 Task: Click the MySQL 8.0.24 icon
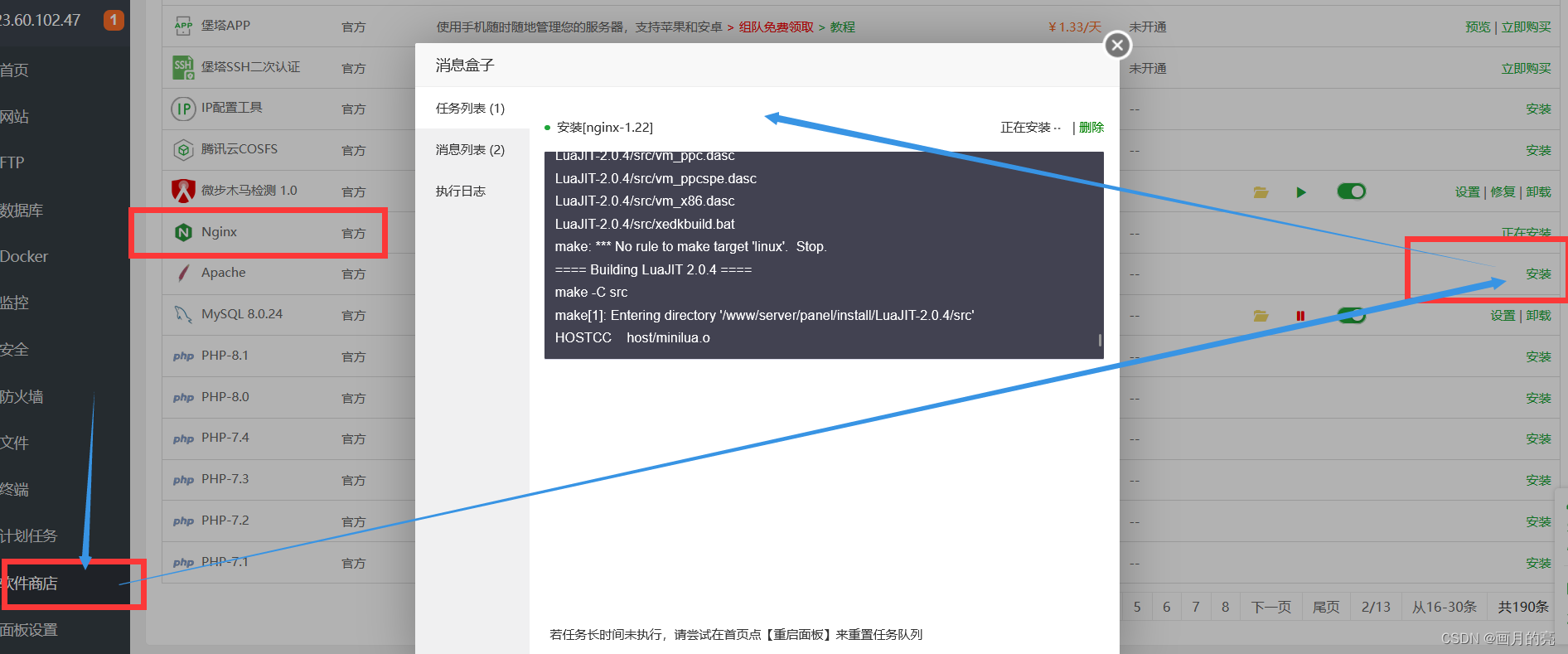point(183,314)
